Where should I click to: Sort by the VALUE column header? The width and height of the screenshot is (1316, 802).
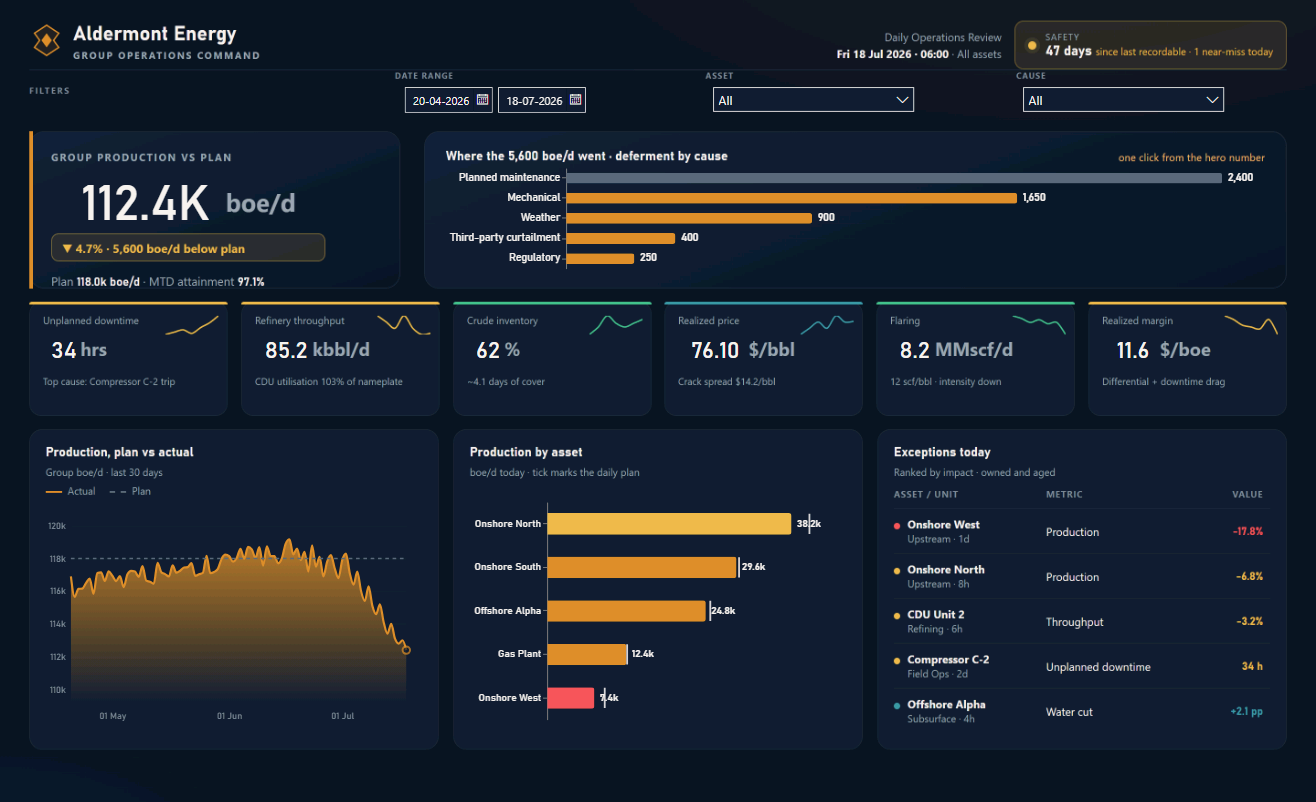[x=1247, y=494]
